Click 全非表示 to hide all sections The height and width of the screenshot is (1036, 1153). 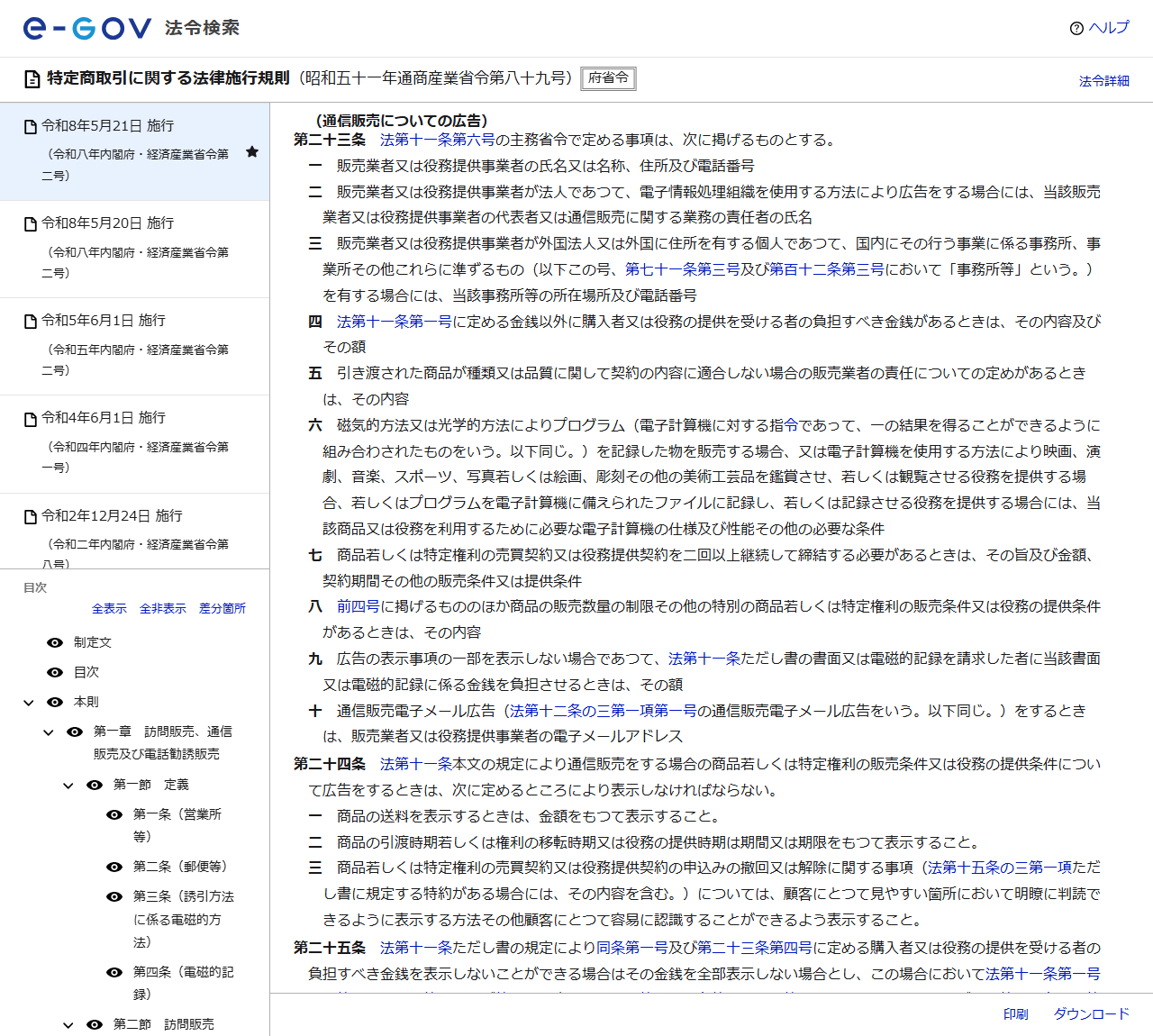tap(163, 609)
